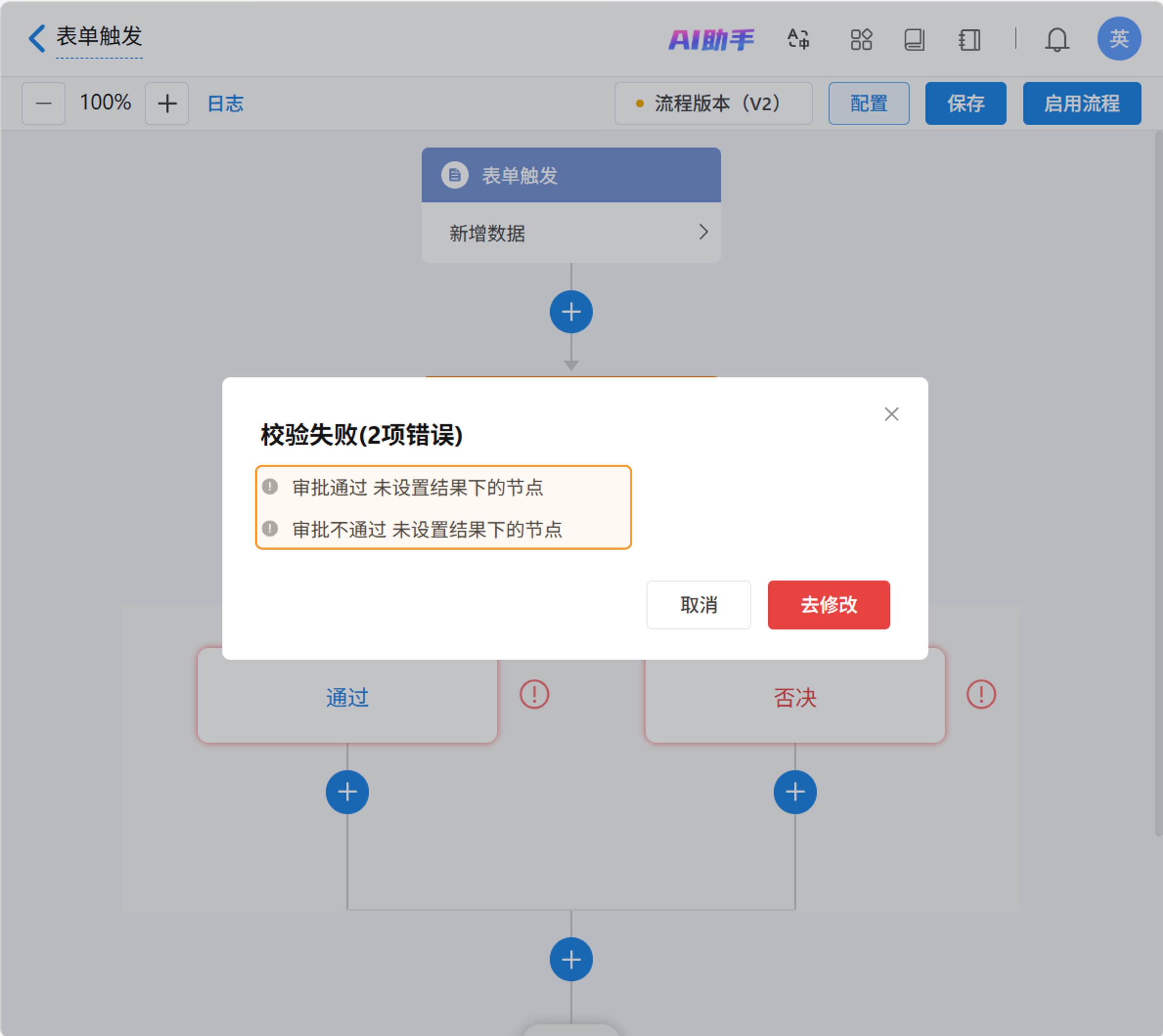Zoom in with the plus button
This screenshot has width=1163, height=1036.
tap(167, 104)
